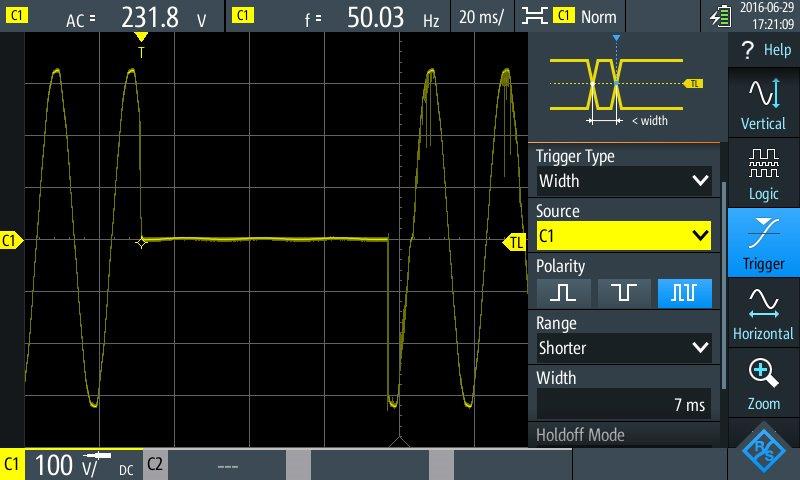Select the Trigger menu icon
Image resolution: width=800 pixels, height=480 pixels.
click(763, 243)
